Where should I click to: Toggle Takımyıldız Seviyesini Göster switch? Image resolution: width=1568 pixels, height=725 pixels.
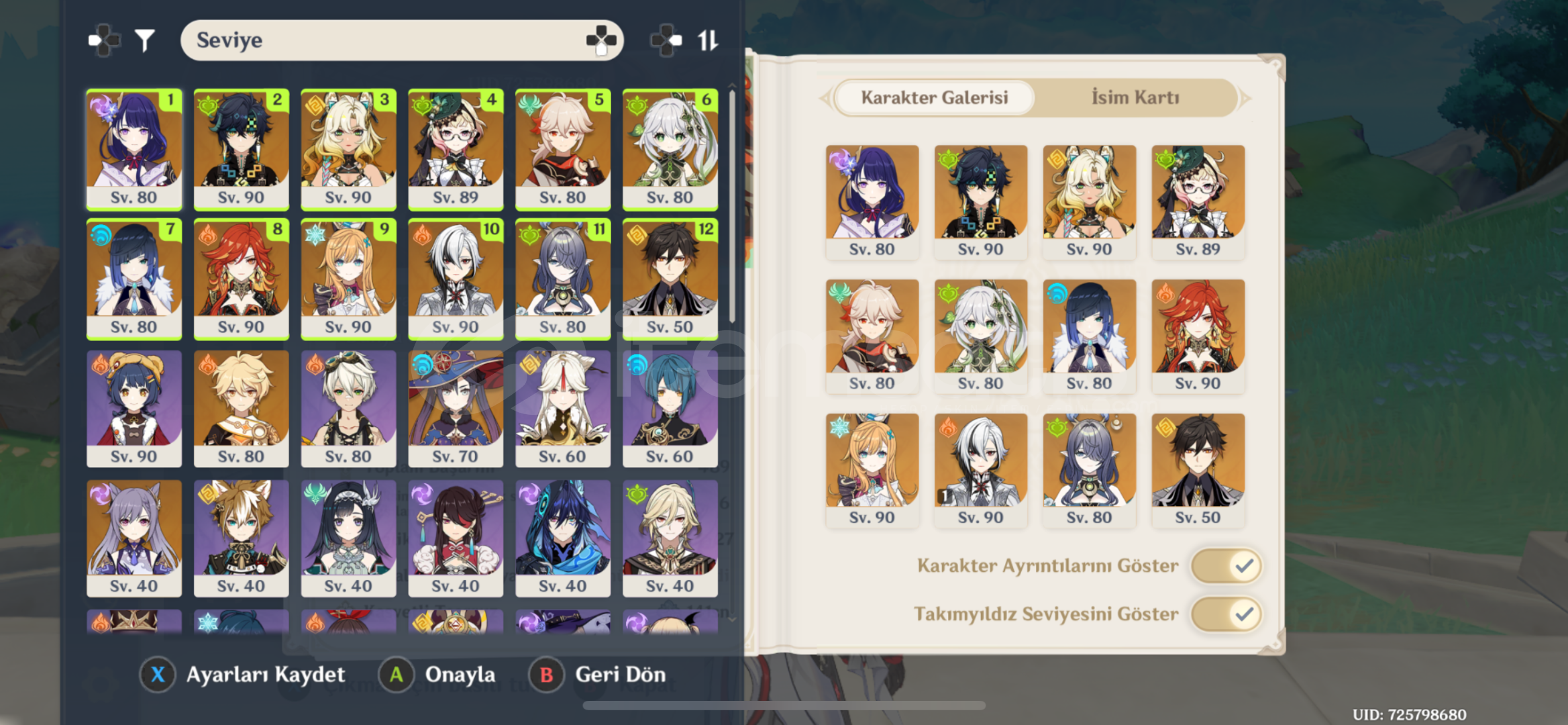(x=1226, y=614)
